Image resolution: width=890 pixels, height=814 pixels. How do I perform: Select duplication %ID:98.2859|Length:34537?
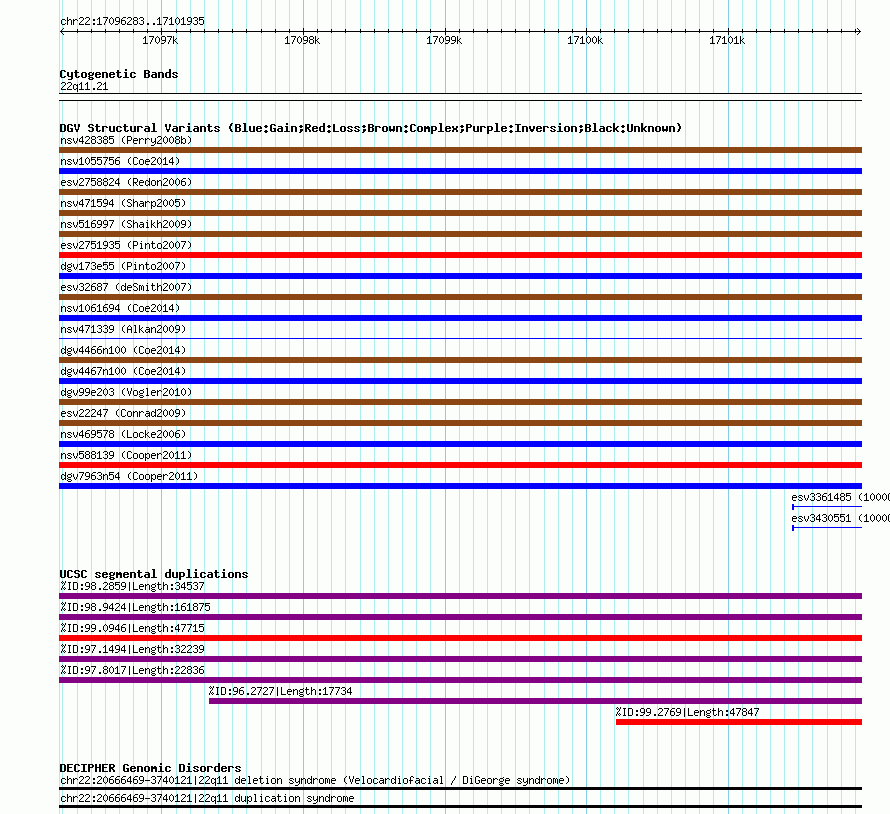pyautogui.click(x=132, y=586)
